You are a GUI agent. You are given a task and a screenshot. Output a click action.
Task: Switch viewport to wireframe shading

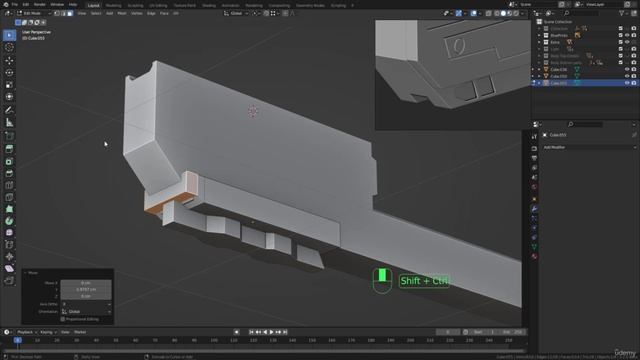pyautogui.click(x=497, y=13)
